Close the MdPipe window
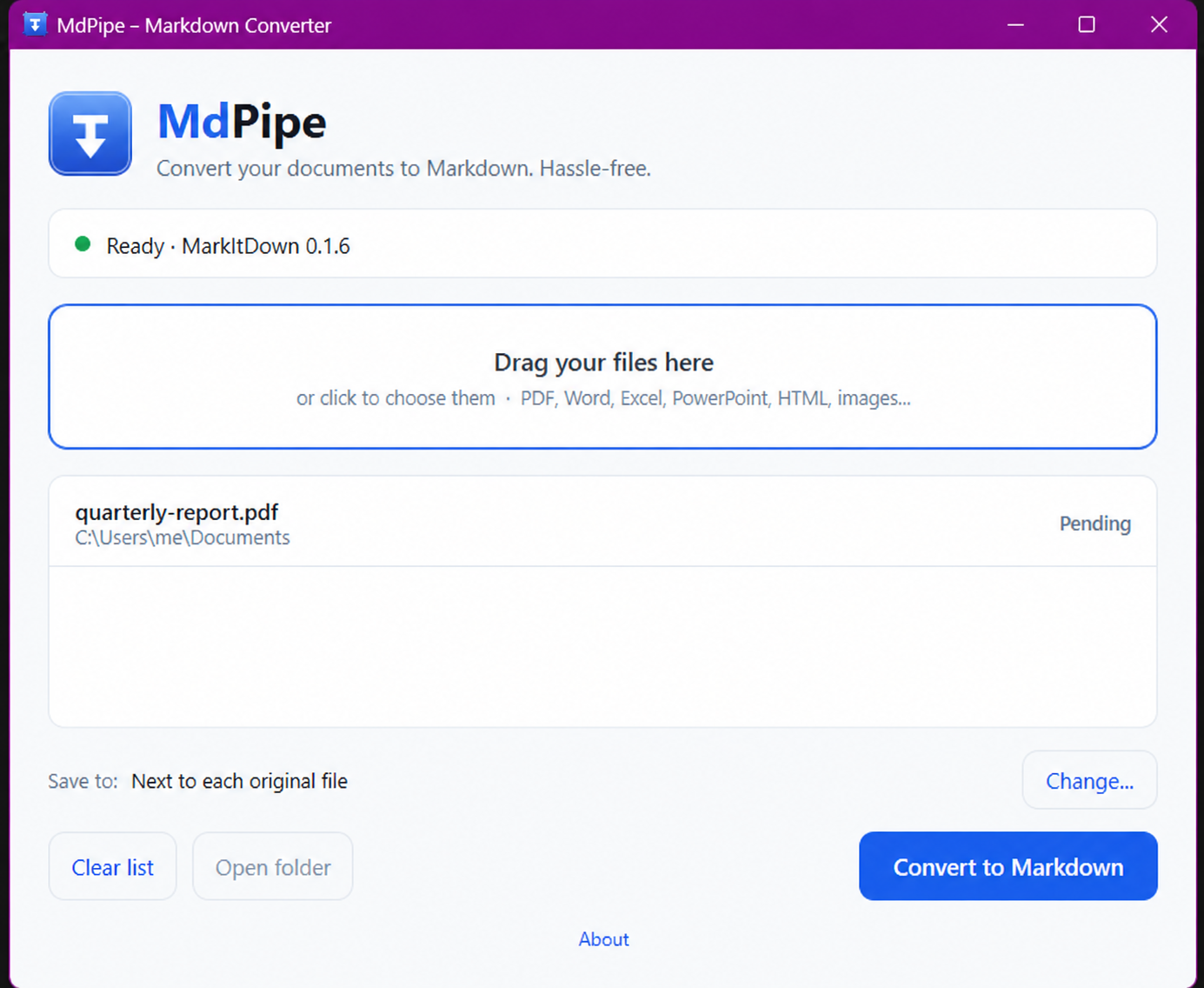The image size is (1204, 988). pyautogui.click(x=1159, y=24)
